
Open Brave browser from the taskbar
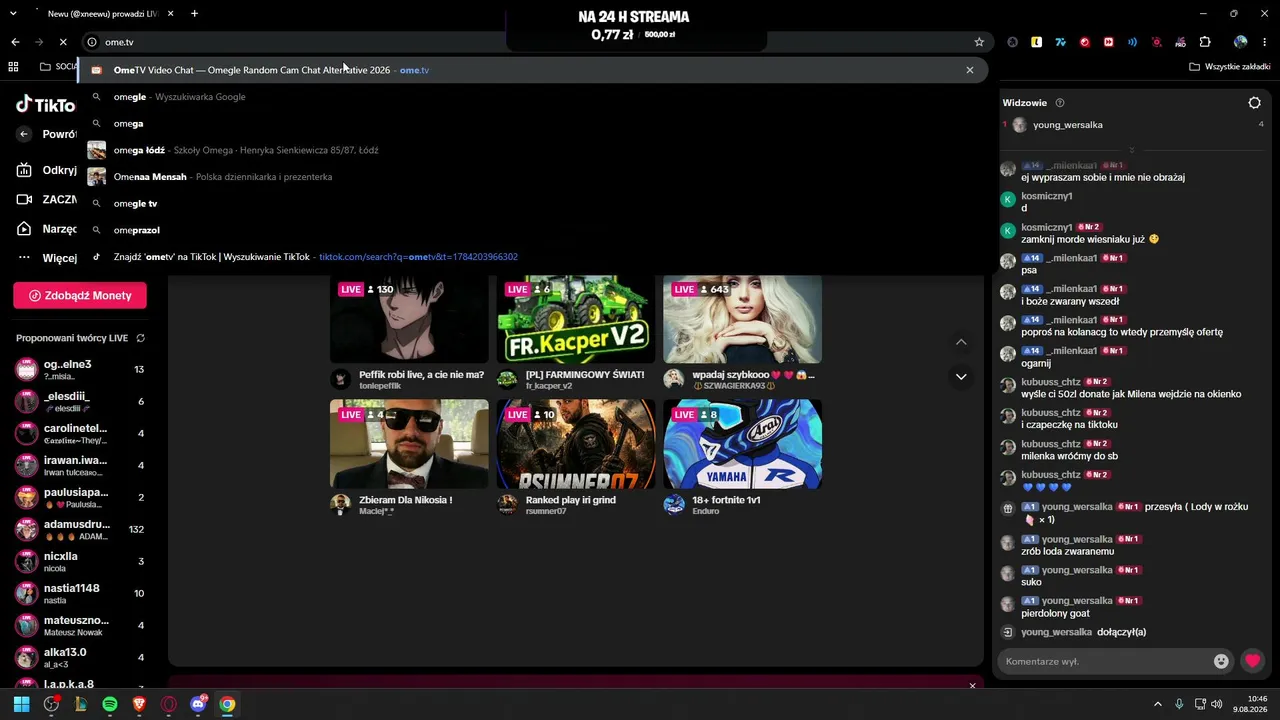[139, 704]
